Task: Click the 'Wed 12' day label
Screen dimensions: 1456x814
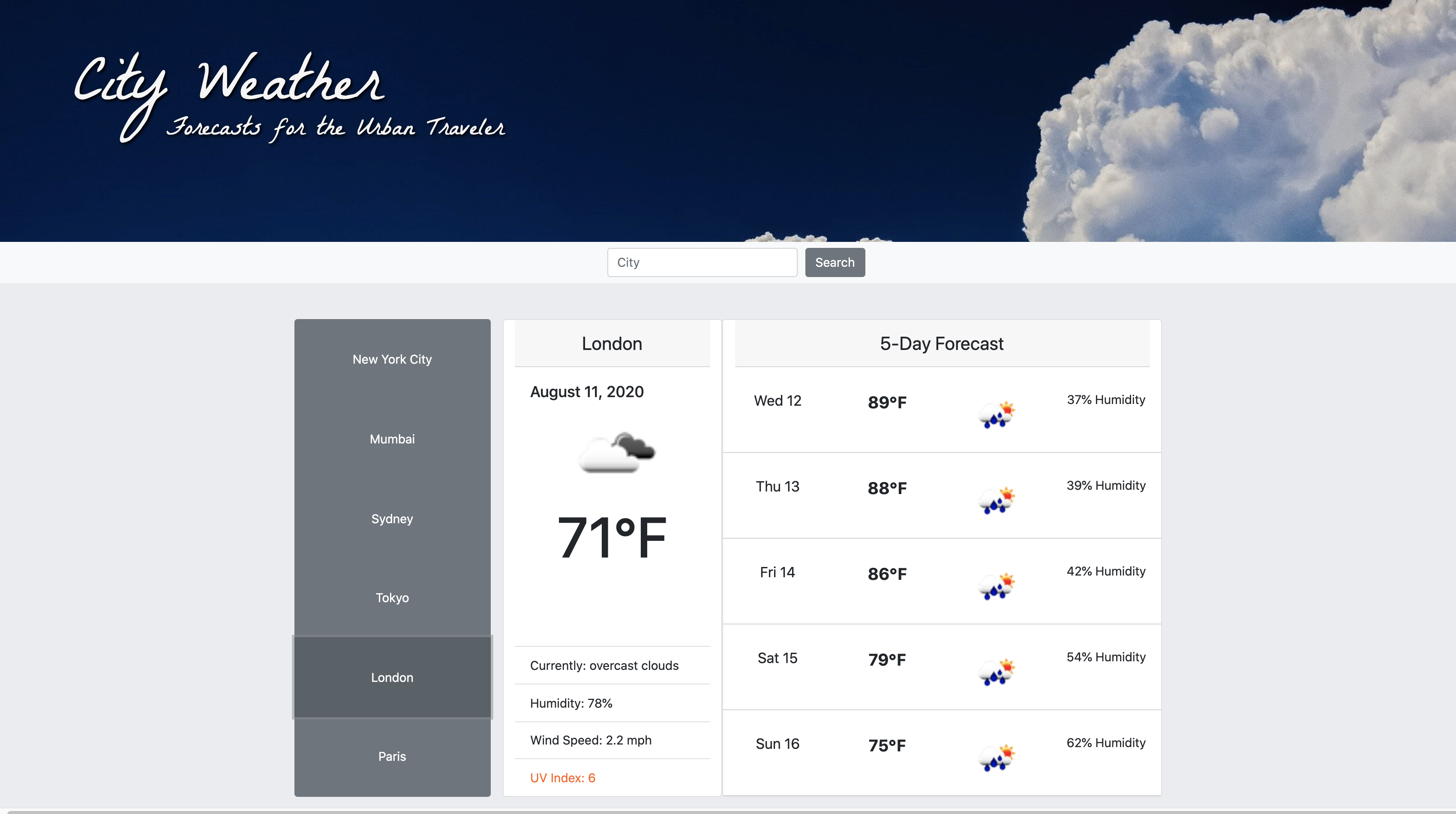Action: 778,401
